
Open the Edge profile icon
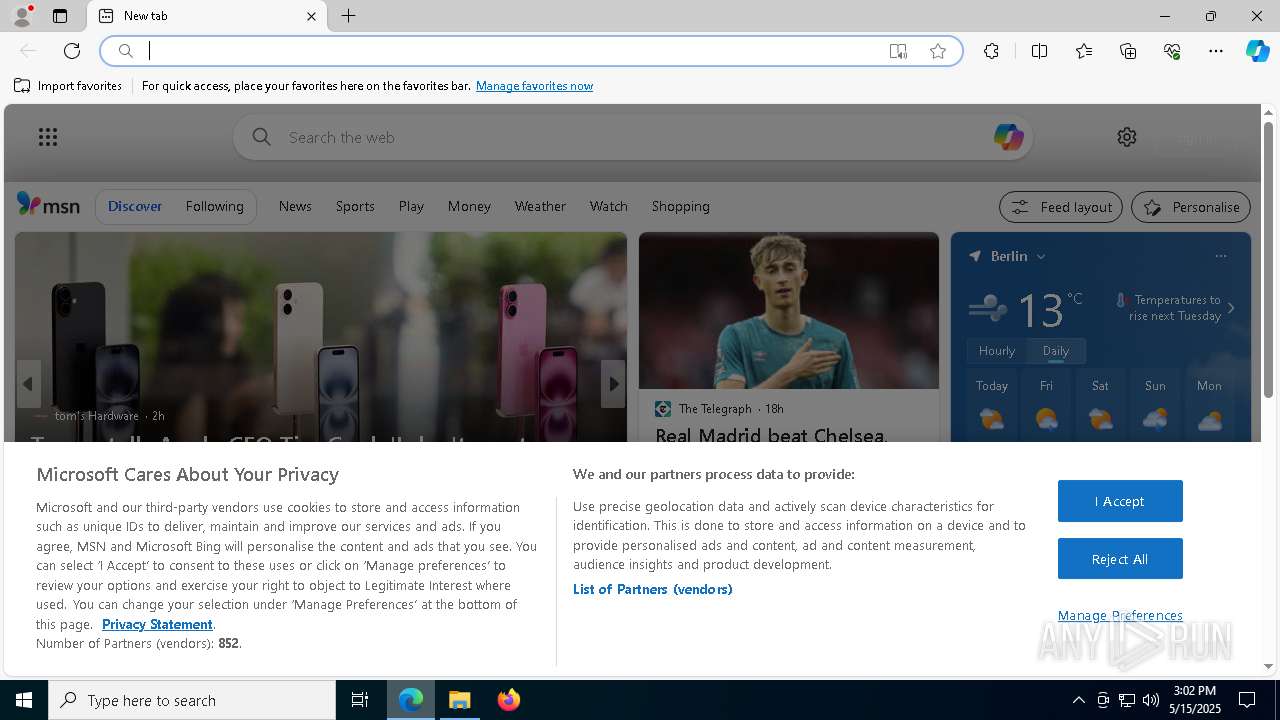[22, 16]
